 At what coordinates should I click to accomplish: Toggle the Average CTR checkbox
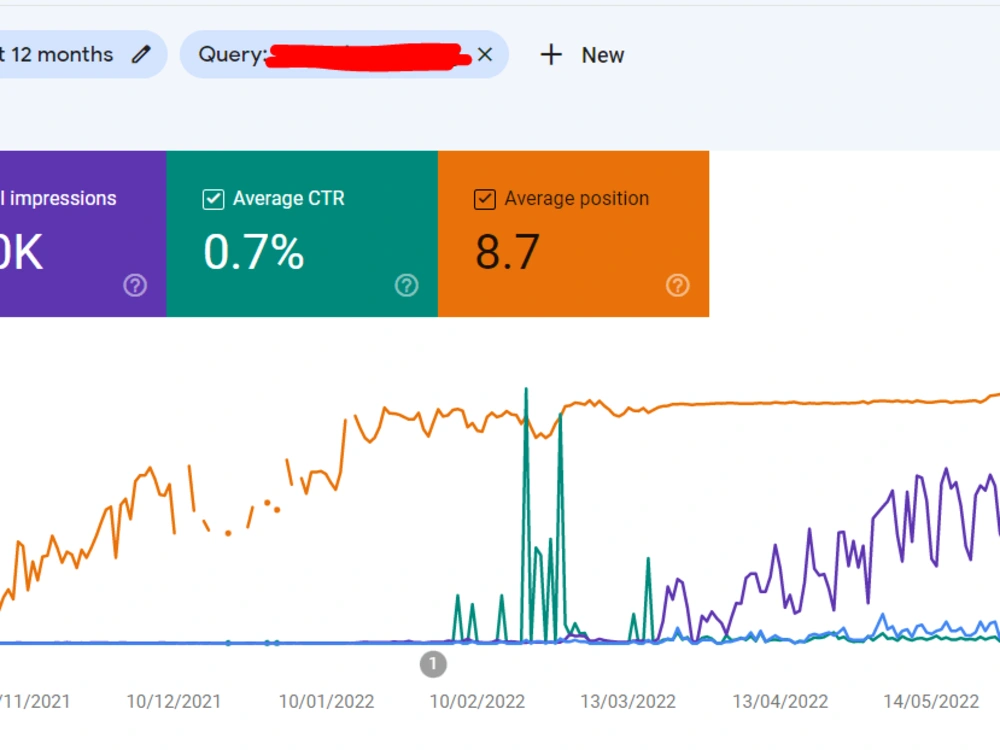click(x=213, y=199)
